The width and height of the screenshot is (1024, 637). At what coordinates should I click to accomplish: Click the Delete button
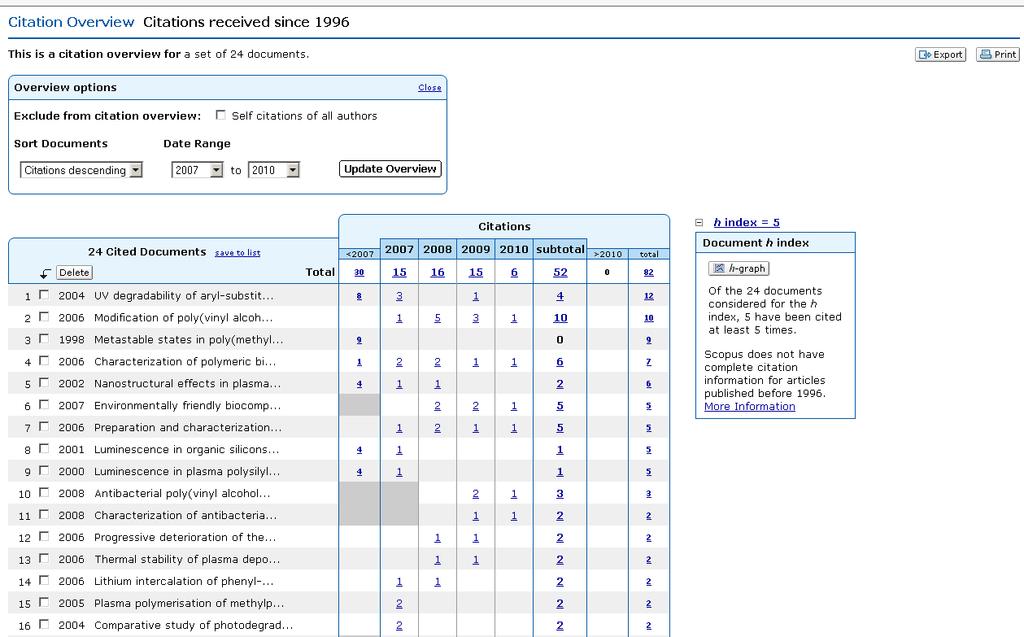74,272
